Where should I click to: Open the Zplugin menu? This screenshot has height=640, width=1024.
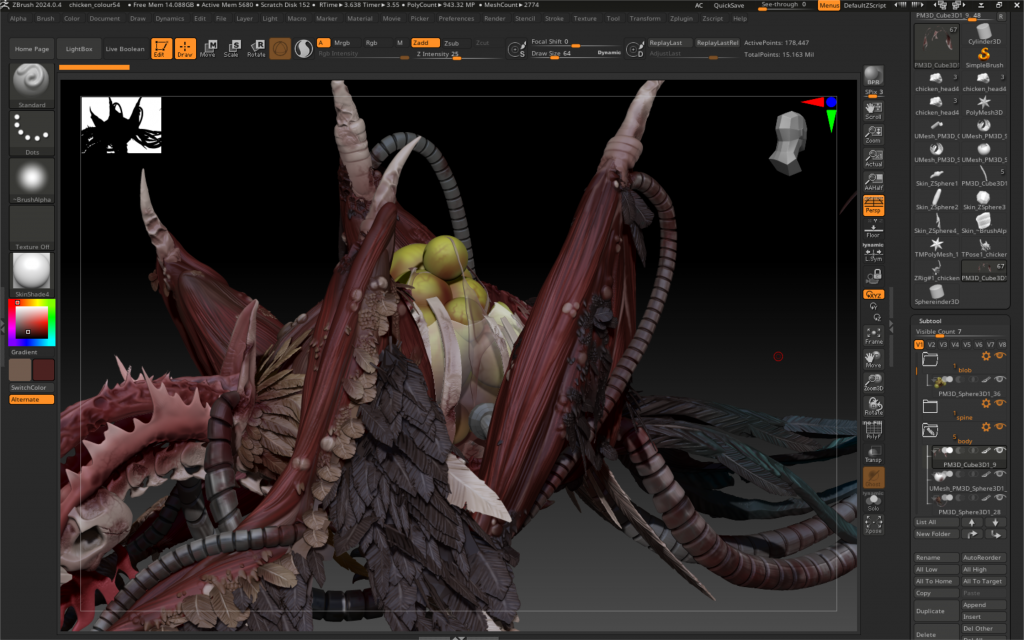click(x=683, y=18)
